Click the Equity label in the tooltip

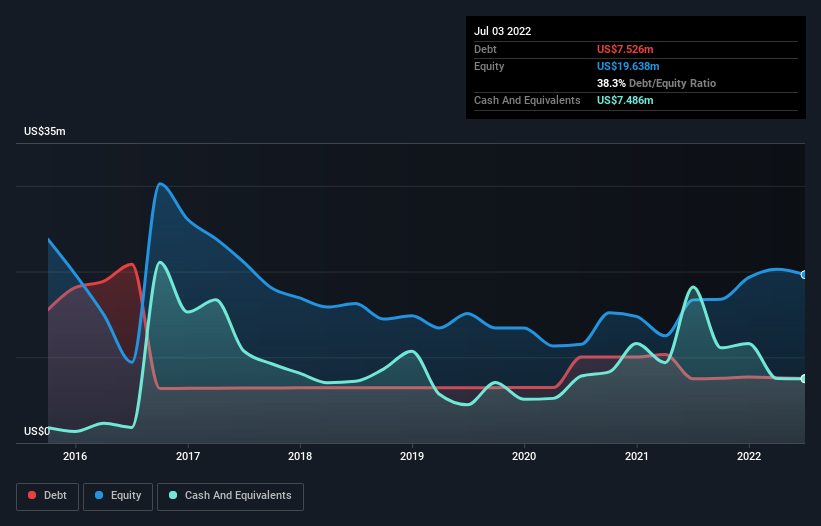(489, 66)
